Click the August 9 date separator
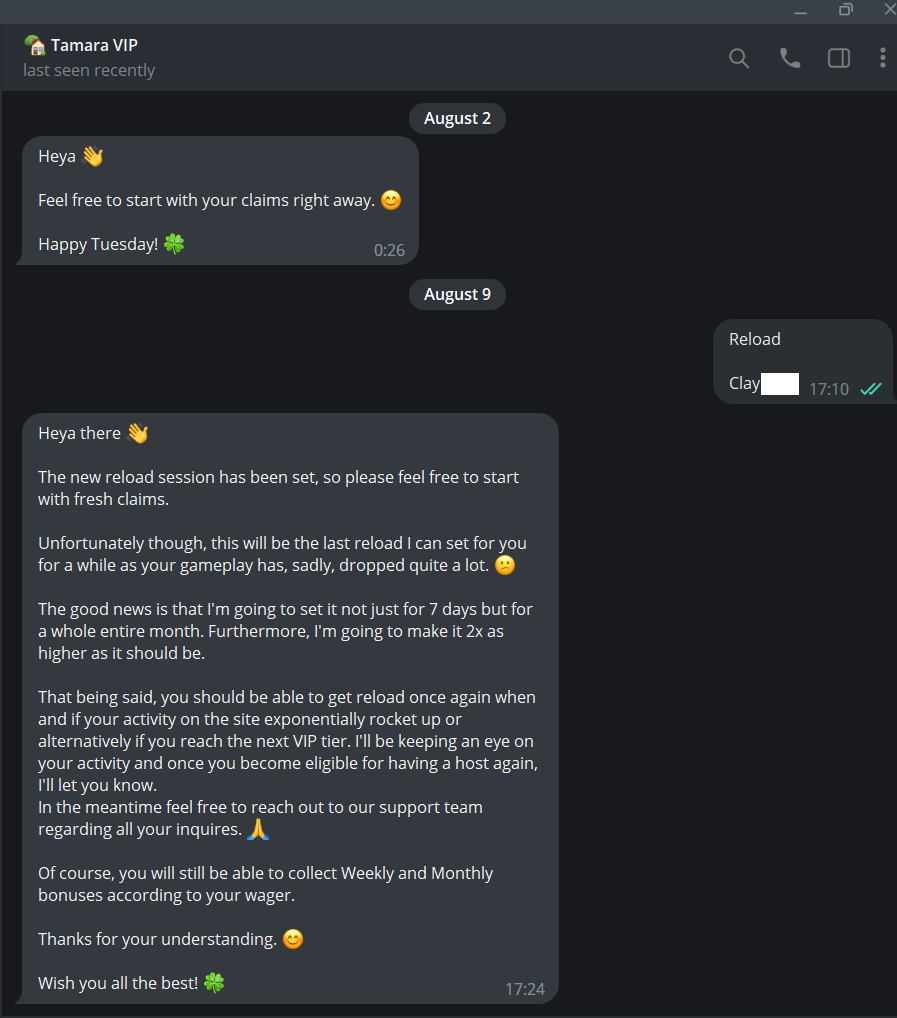 [x=457, y=294]
